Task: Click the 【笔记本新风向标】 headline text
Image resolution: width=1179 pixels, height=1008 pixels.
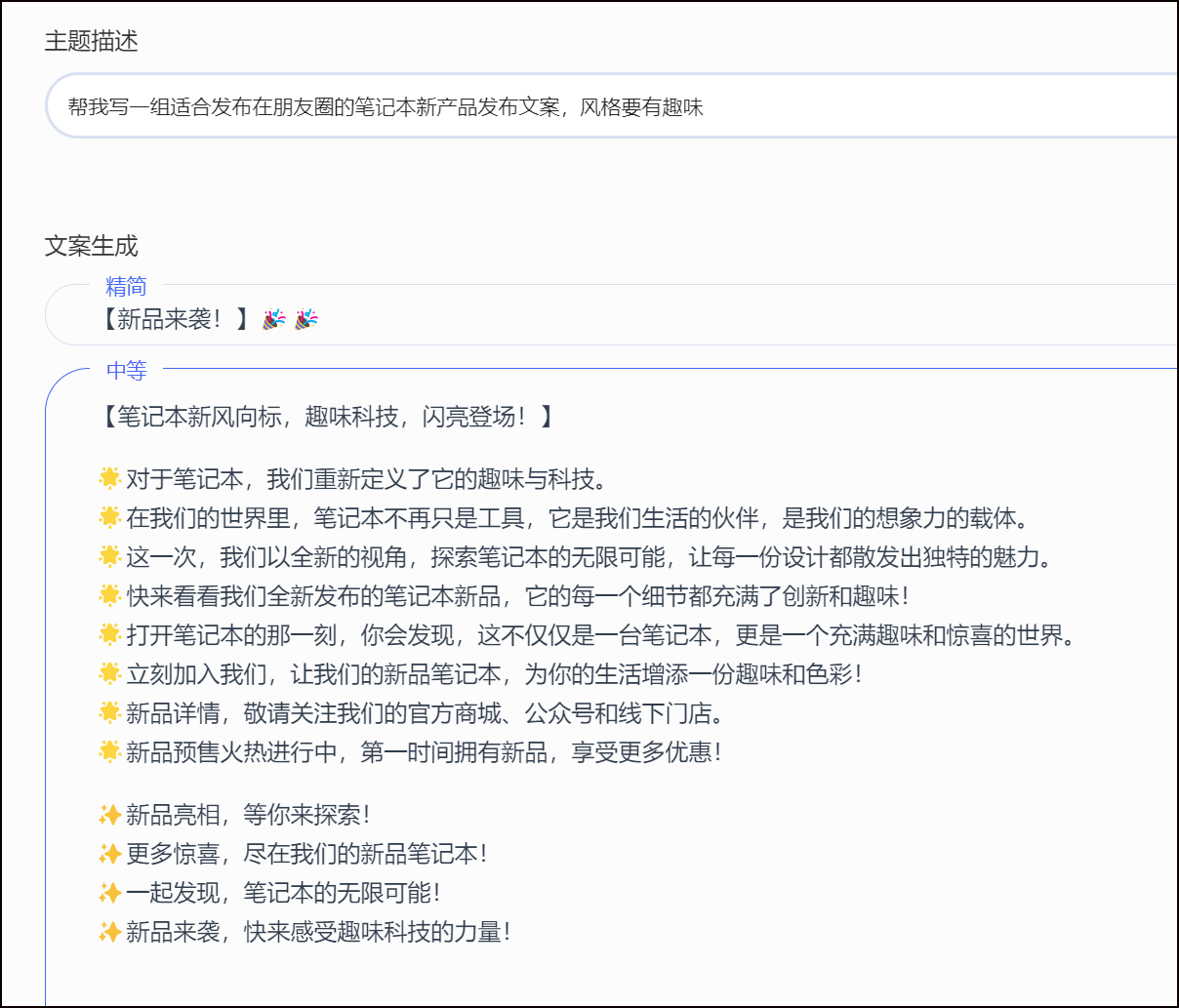Action: 328,417
